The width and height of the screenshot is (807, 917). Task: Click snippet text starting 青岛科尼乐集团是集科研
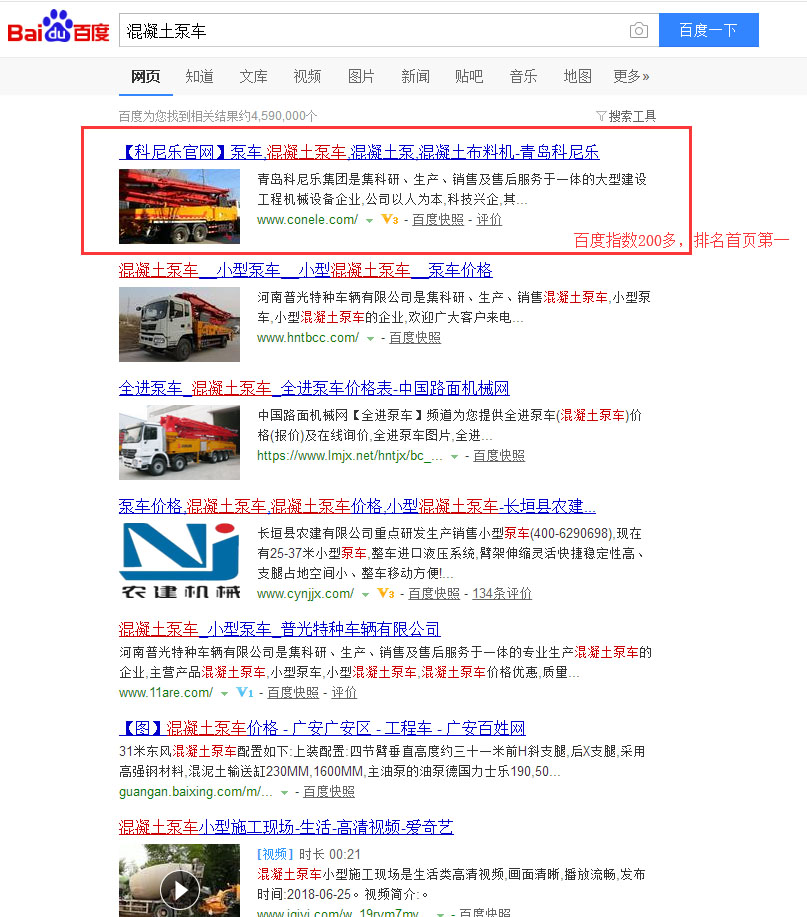(x=452, y=189)
